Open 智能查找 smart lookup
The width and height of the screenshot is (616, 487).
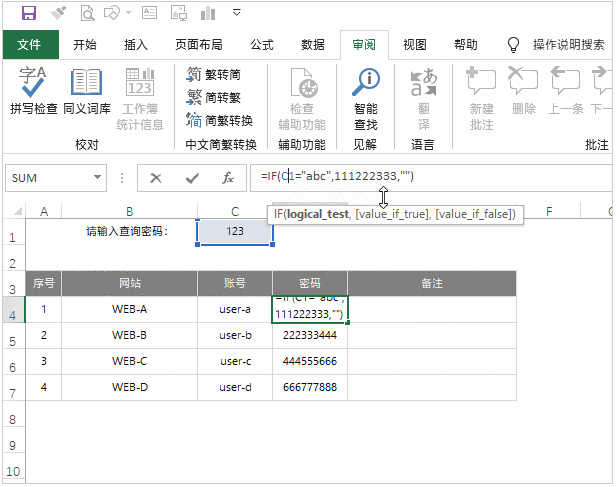[366, 99]
